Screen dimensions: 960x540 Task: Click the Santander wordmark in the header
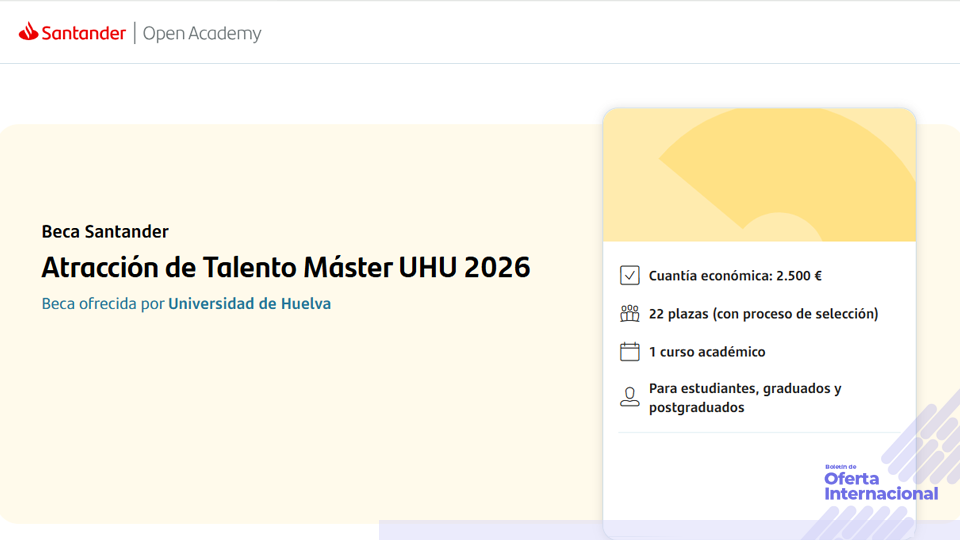84,33
